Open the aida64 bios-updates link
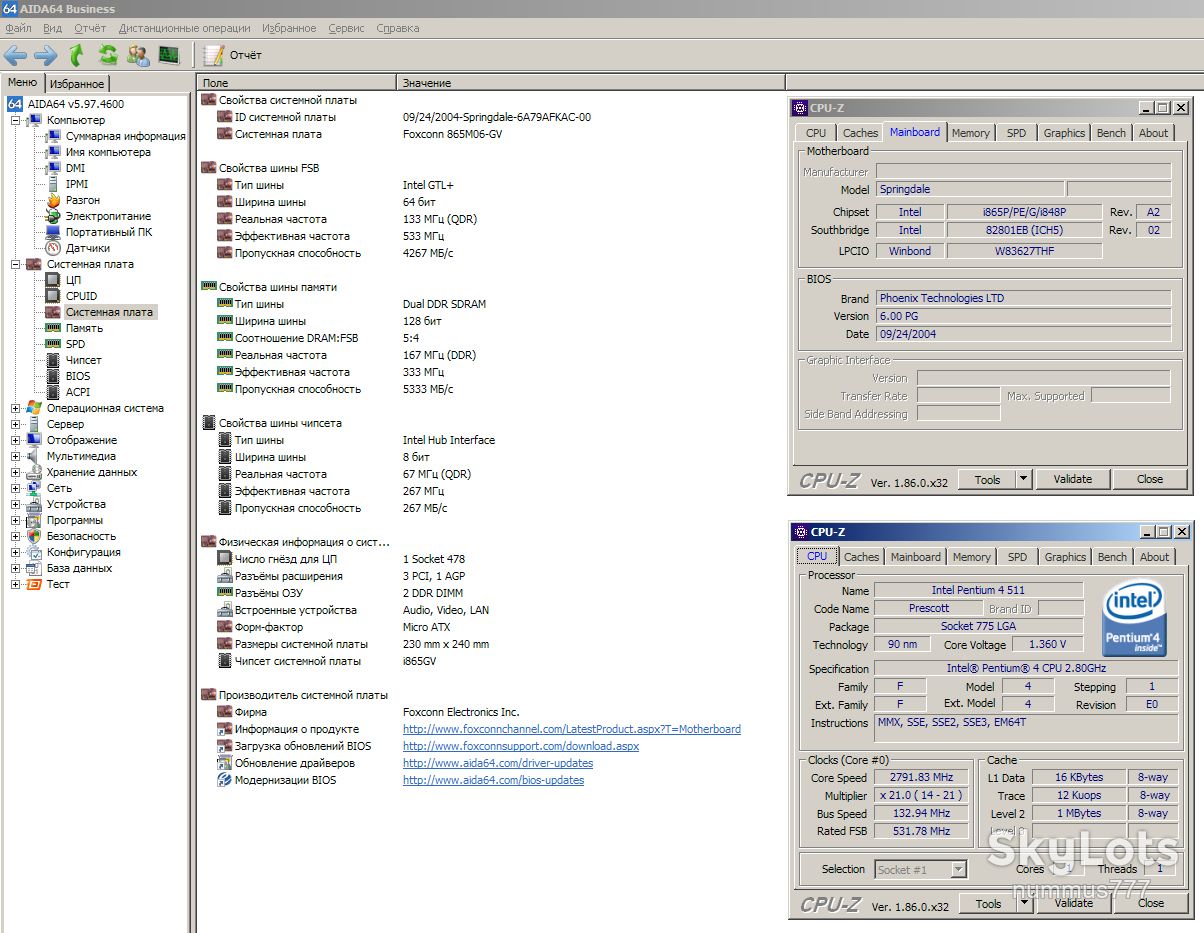The height and width of the screenshot is (933, 1204). pyautogui.click(x=493, y=780)
